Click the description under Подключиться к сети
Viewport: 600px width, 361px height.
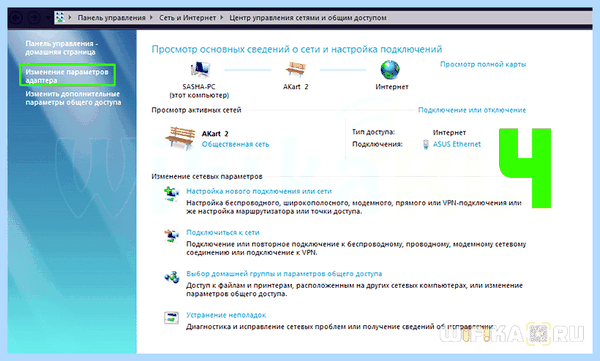pyautogui.click(x=356, y=248)
